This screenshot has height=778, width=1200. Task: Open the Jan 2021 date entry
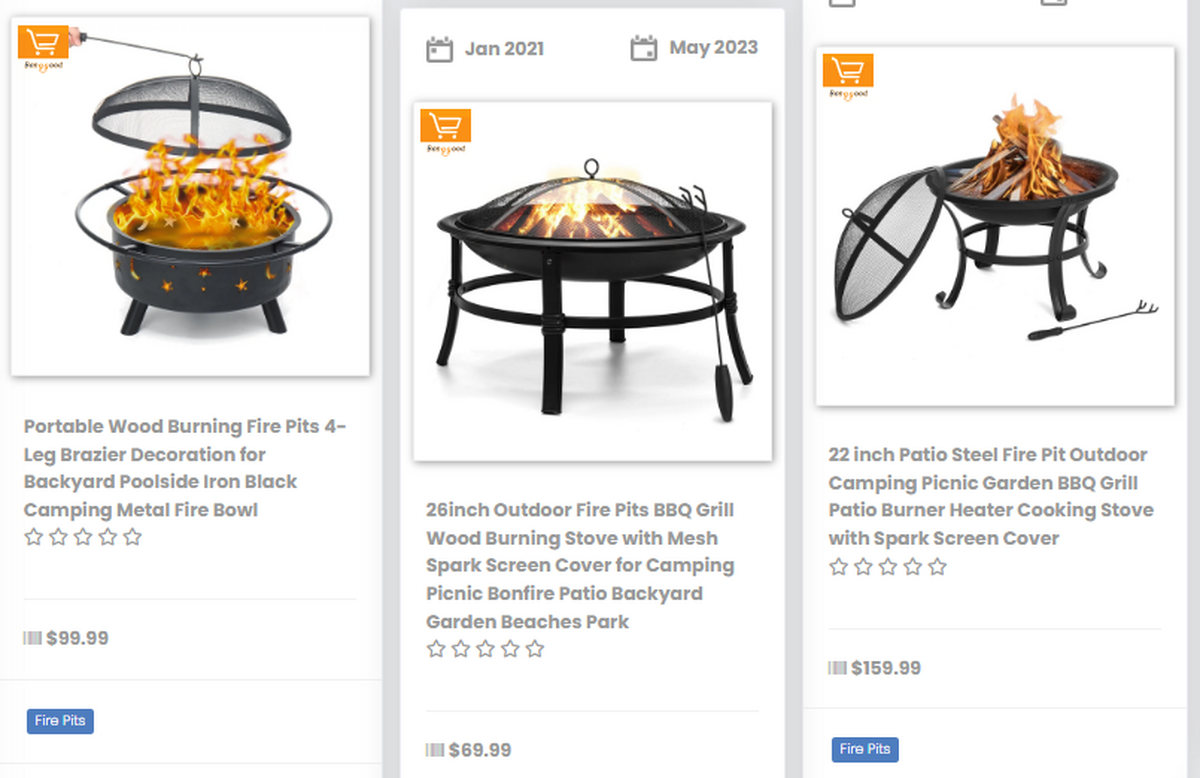504,47
